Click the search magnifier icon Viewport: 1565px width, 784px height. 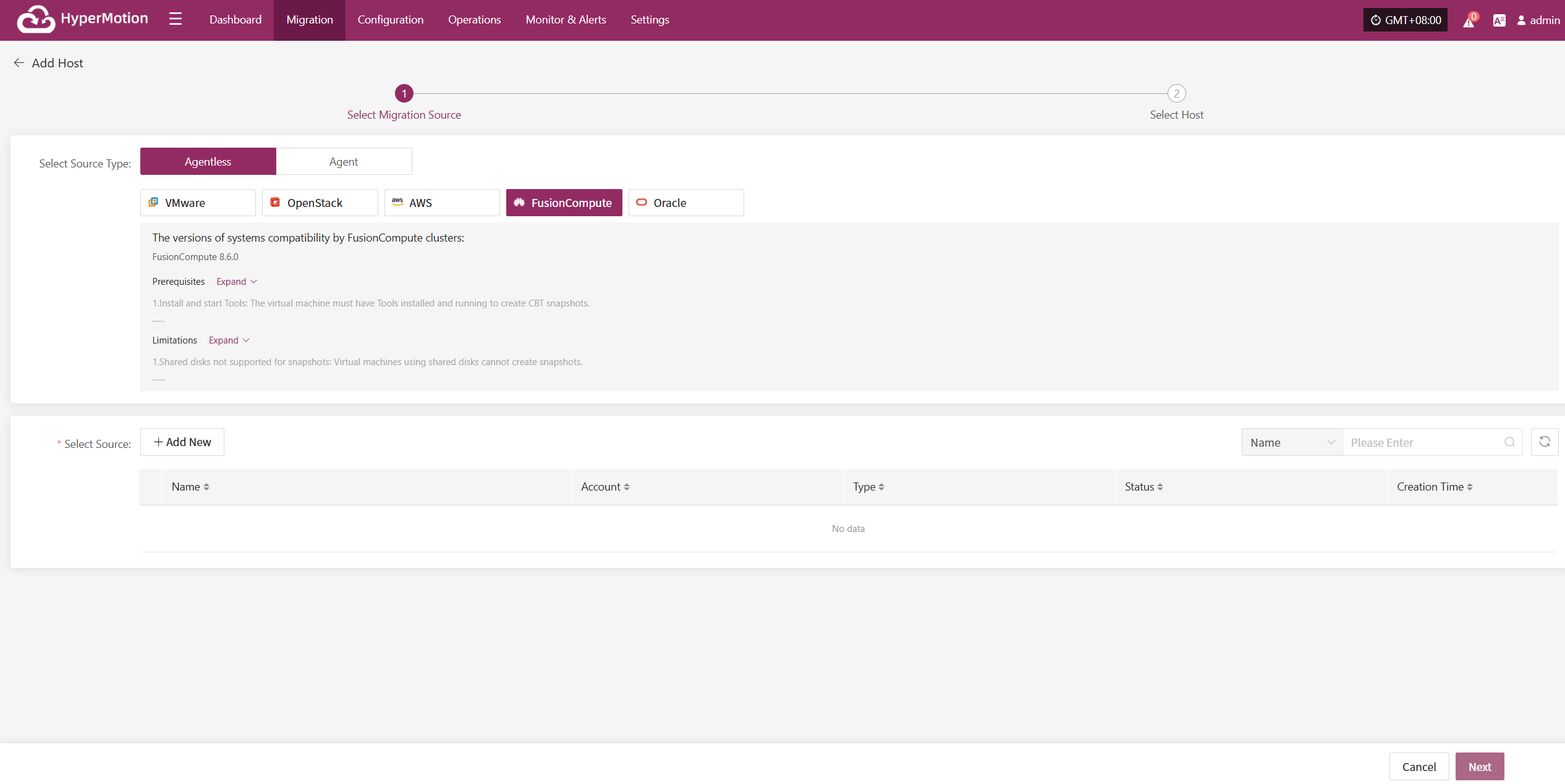(x=1509, y=442)
